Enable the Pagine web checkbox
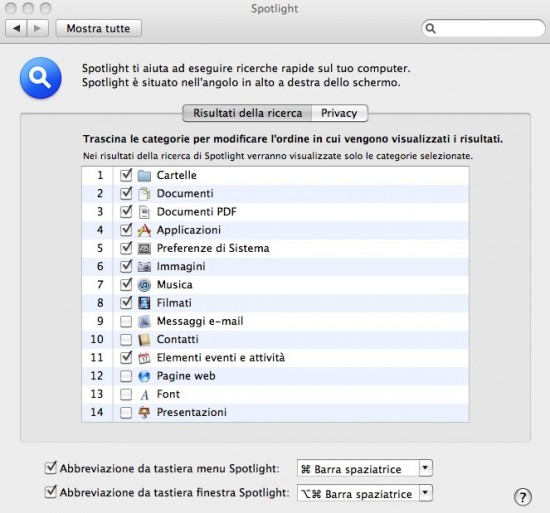Image resolution: width=550 pixels, height=513 pixels. pos(126,376)
